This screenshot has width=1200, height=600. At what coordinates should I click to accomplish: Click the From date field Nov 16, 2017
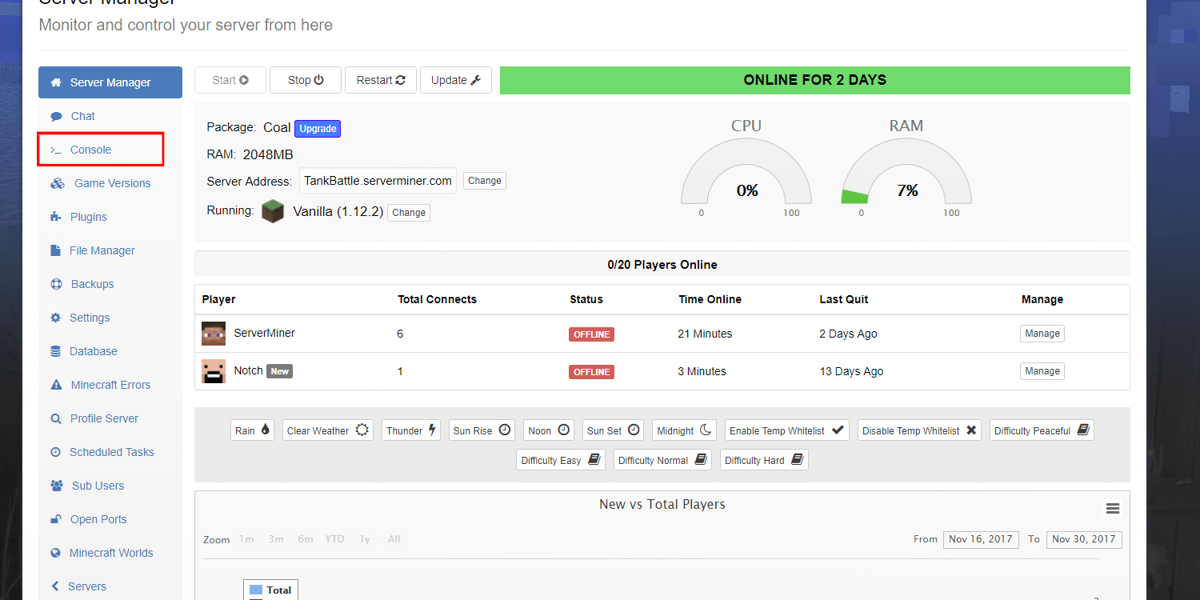point(980,539)
